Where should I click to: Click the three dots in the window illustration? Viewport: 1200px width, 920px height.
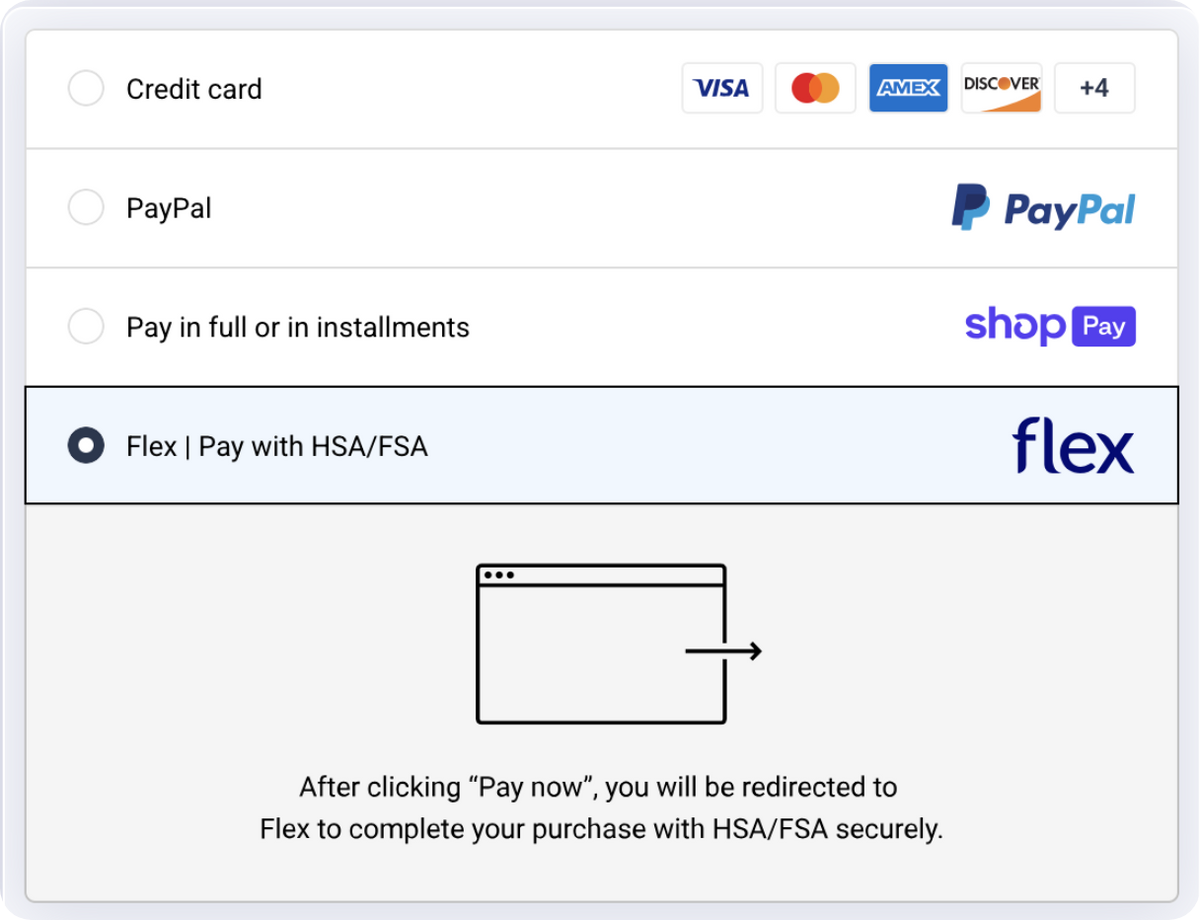498,575
